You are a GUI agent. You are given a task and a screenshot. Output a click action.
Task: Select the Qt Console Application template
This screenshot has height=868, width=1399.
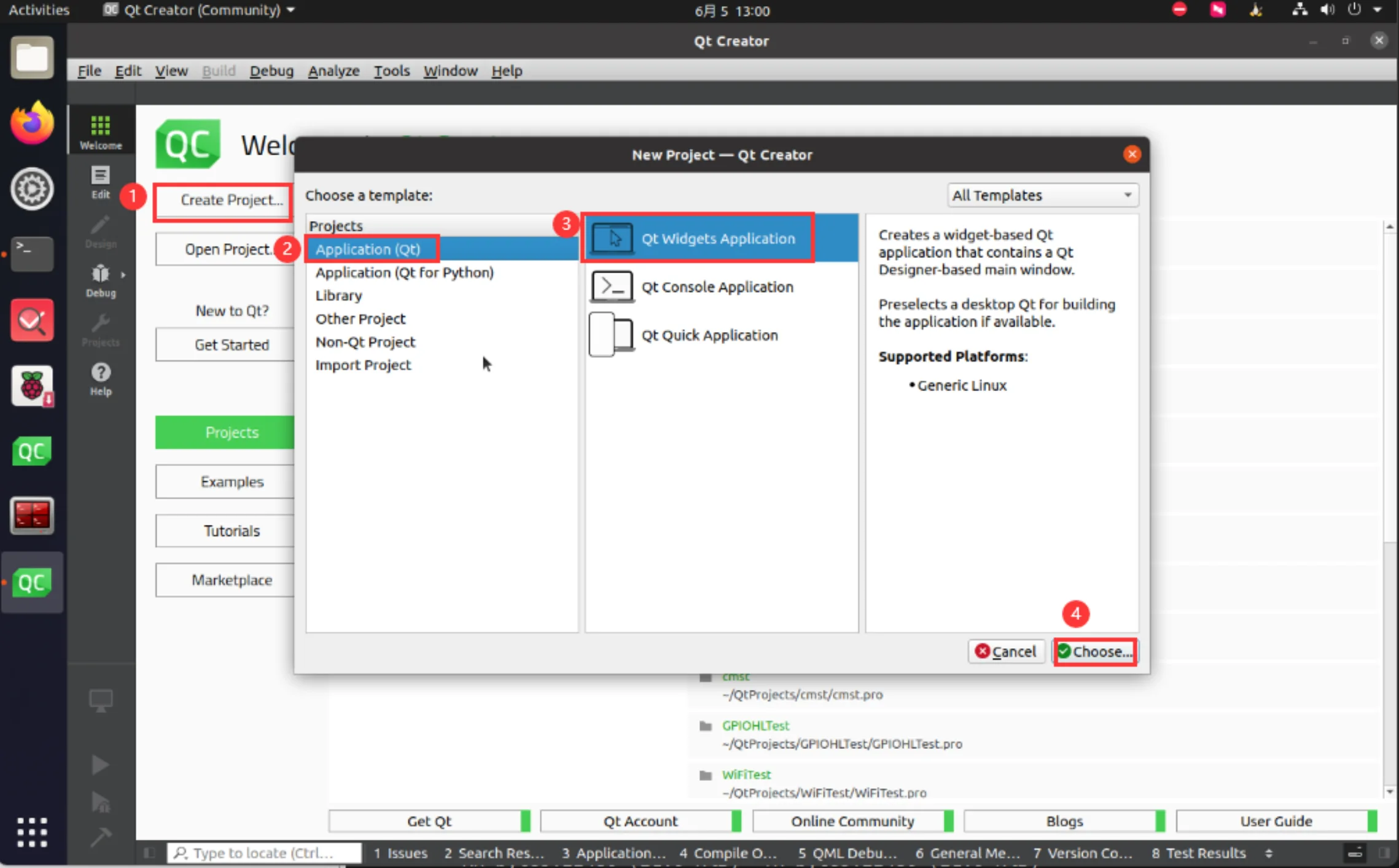click(x=721, y=287)
